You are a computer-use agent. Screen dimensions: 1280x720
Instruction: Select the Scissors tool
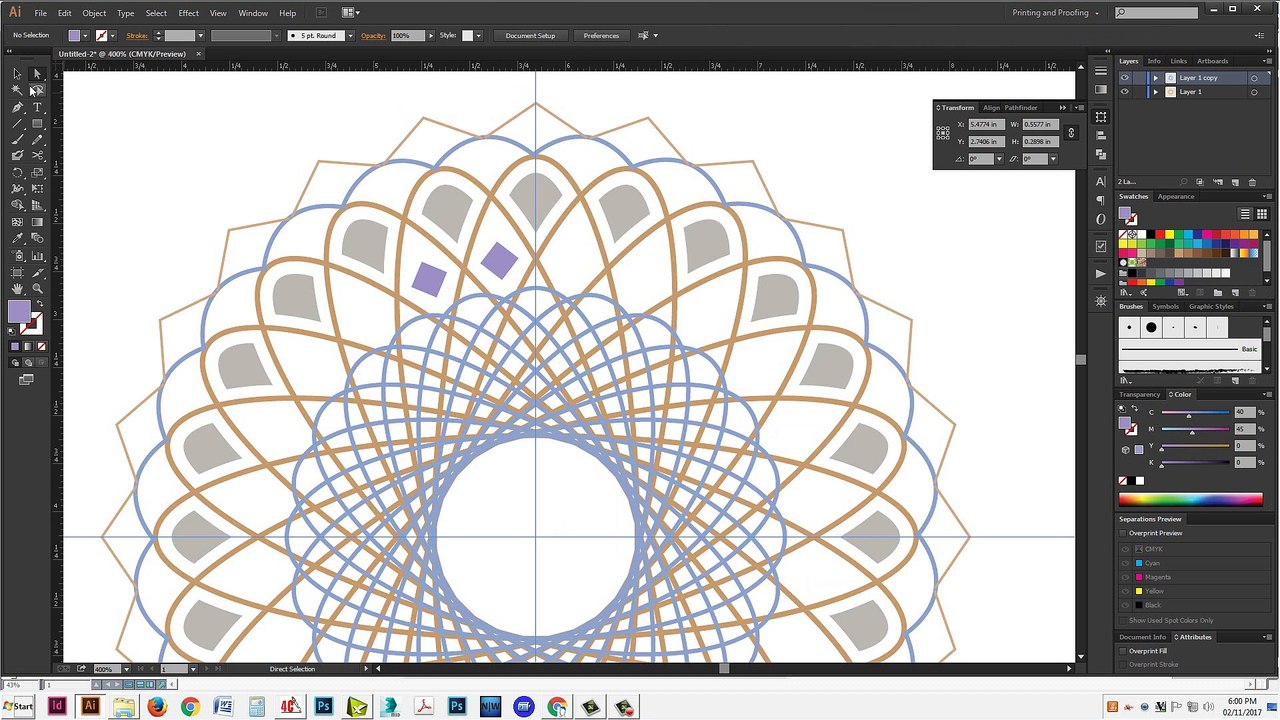point(37,156)
